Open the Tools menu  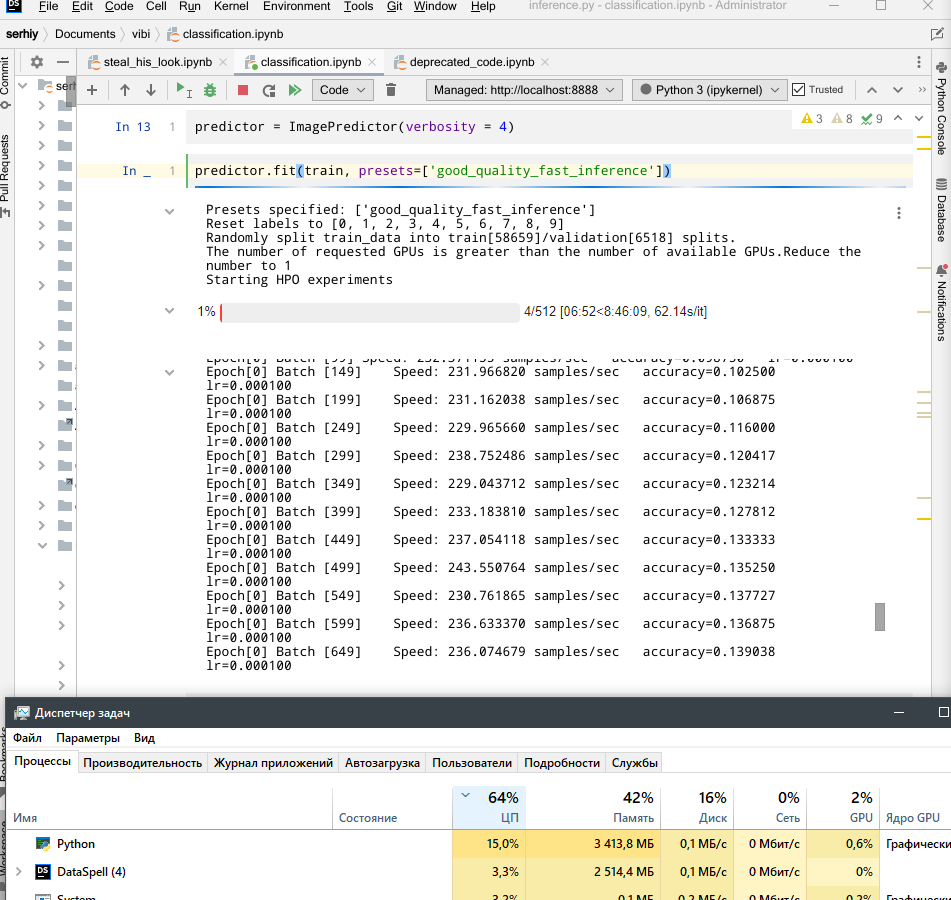click(x=358, y=6)
